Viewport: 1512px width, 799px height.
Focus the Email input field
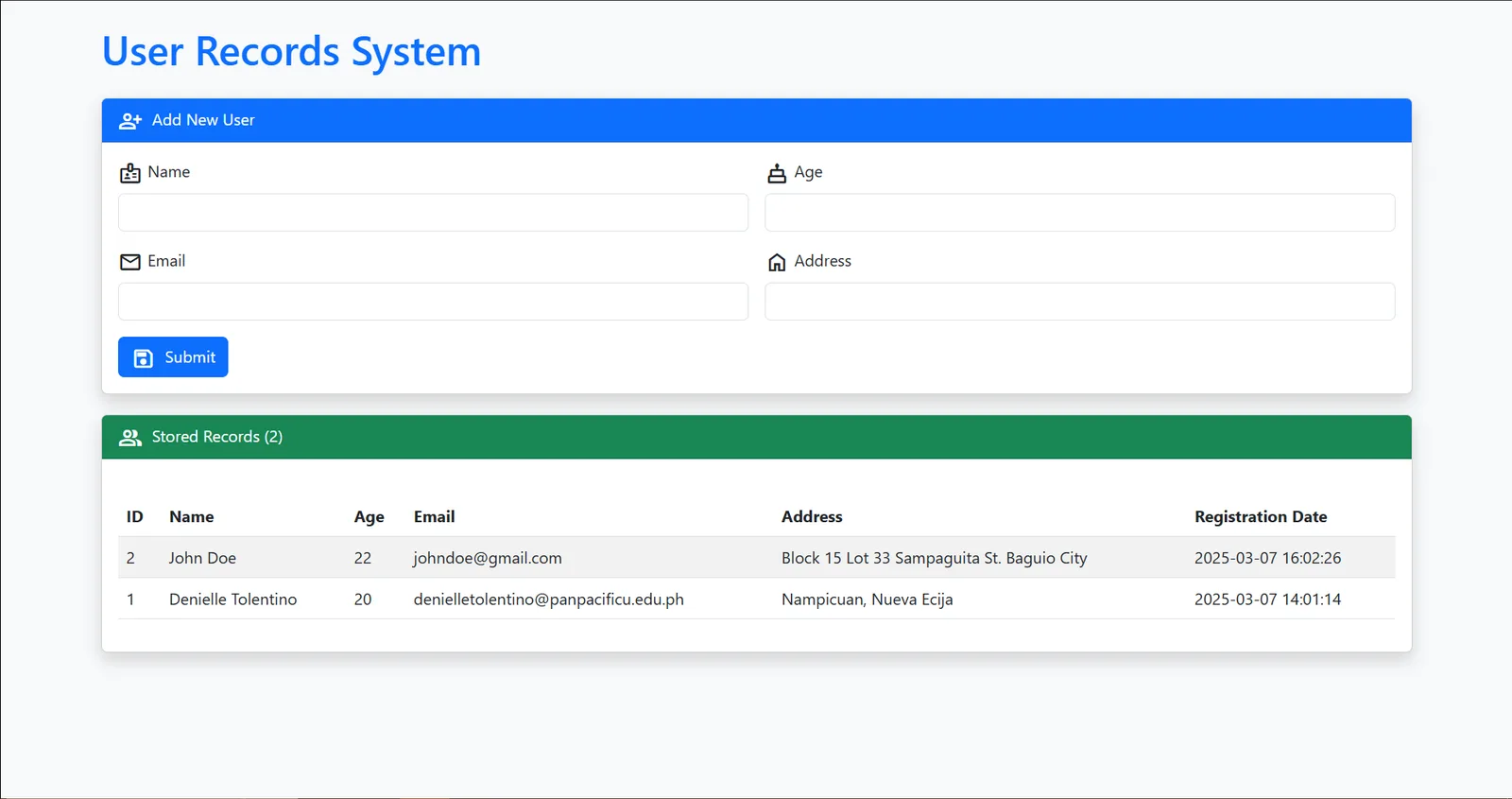(x=433, y=302)
